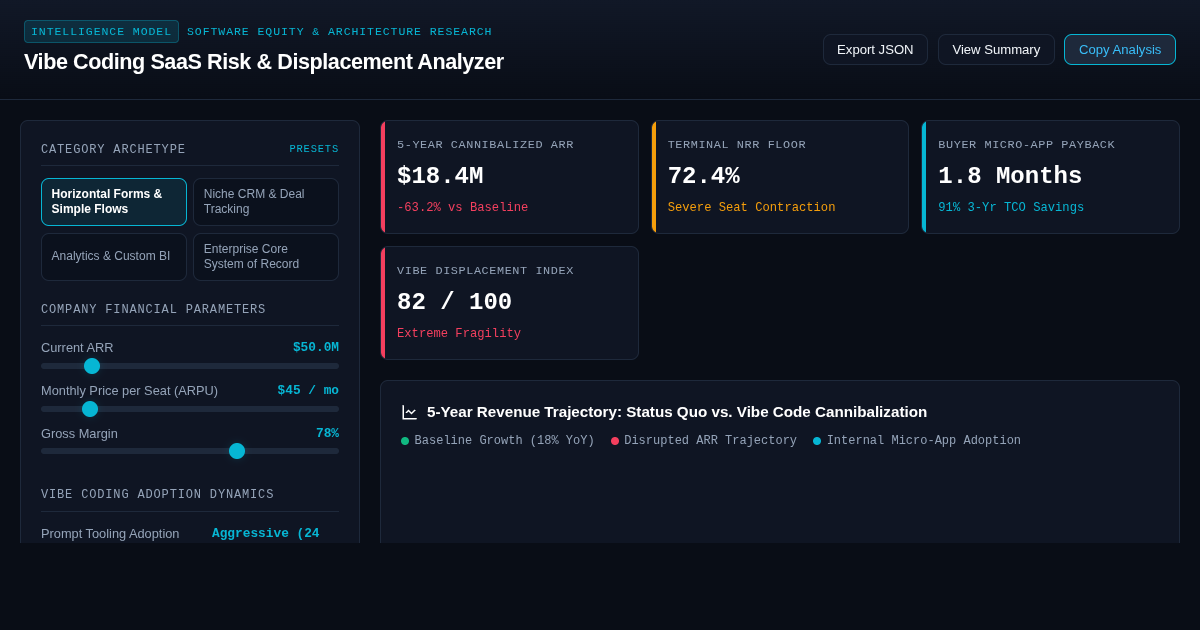Screen dimensions: 1200x630
Task: Click the Extreme Fragility label
Action: (459, 334)
